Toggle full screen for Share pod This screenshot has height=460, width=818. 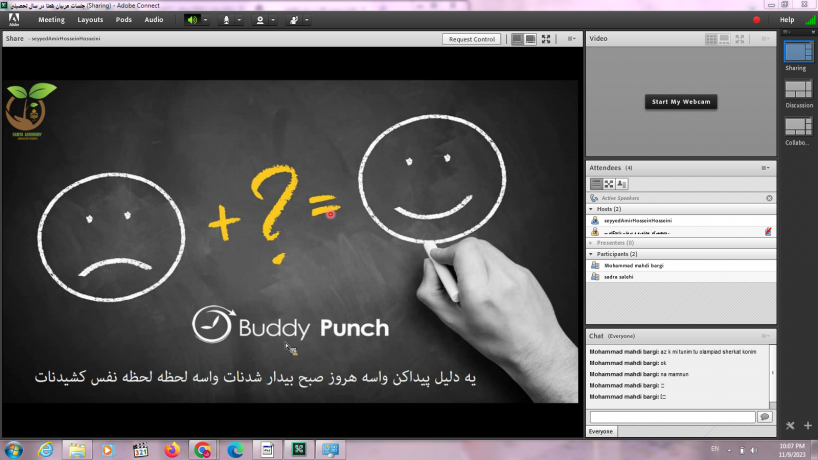point(546,39)
